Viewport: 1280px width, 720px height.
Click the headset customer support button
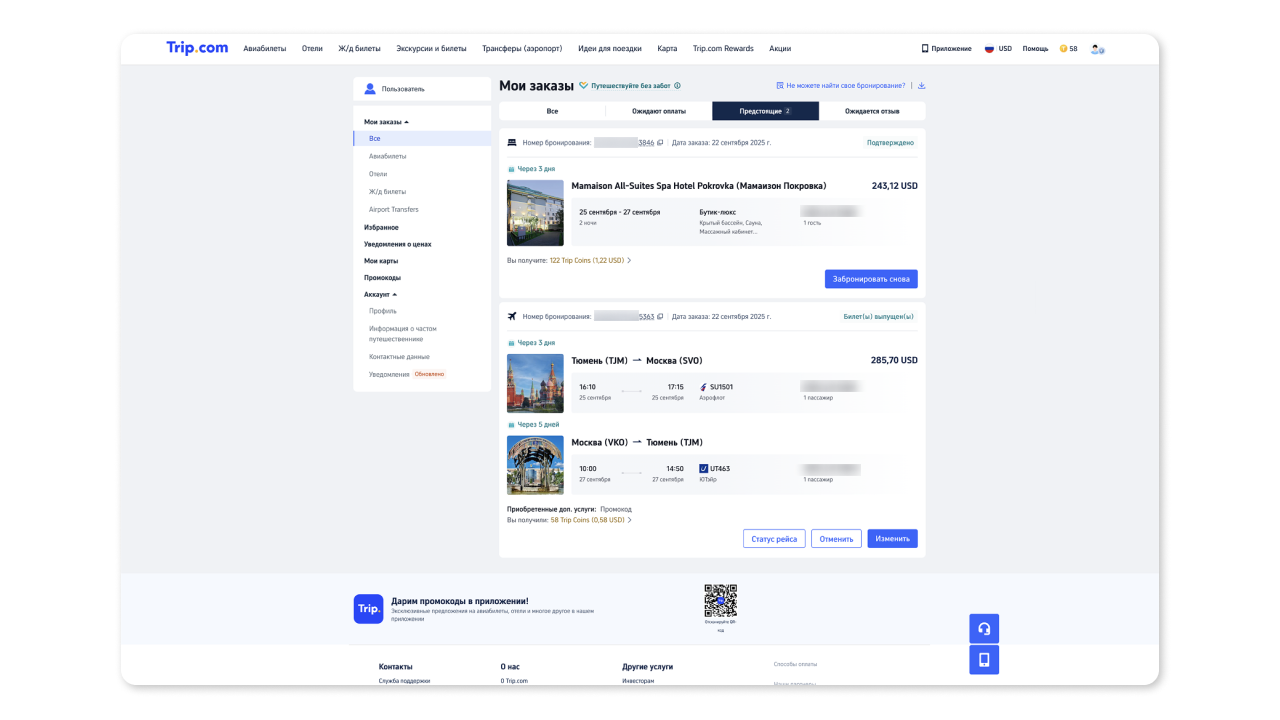point(984,628)
